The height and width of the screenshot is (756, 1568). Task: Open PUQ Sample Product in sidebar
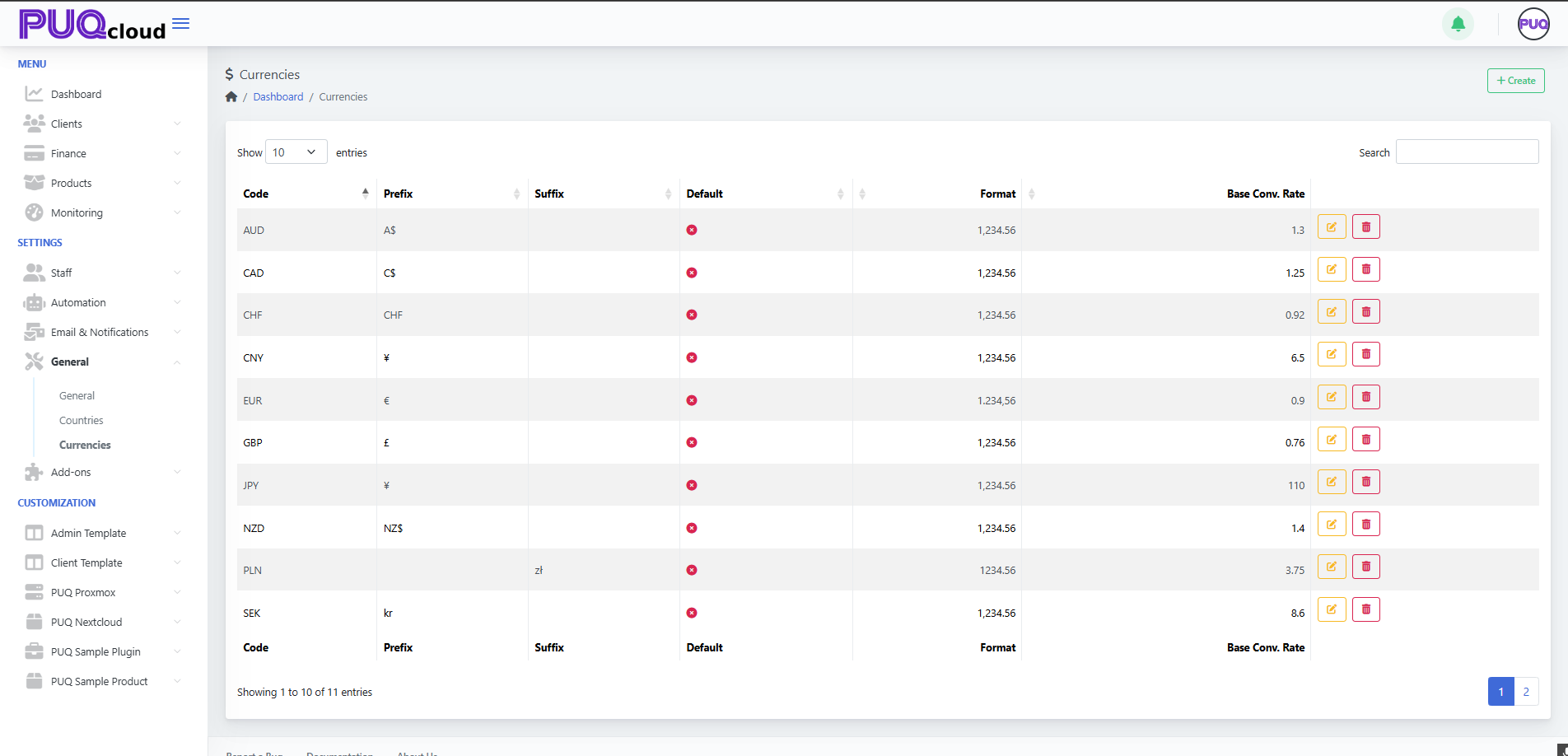coord(102,681)
